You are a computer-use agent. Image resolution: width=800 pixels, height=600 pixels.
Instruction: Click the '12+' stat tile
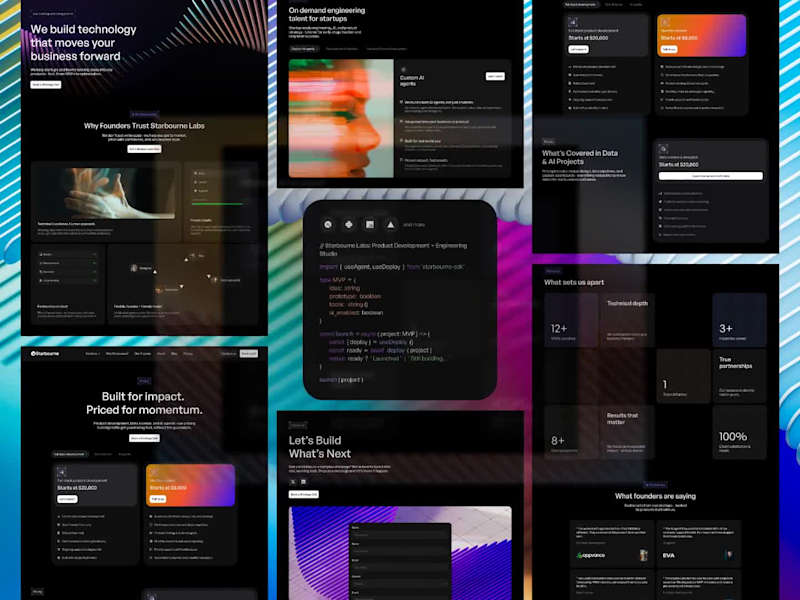pyautogui.click(x=570, y=320)
